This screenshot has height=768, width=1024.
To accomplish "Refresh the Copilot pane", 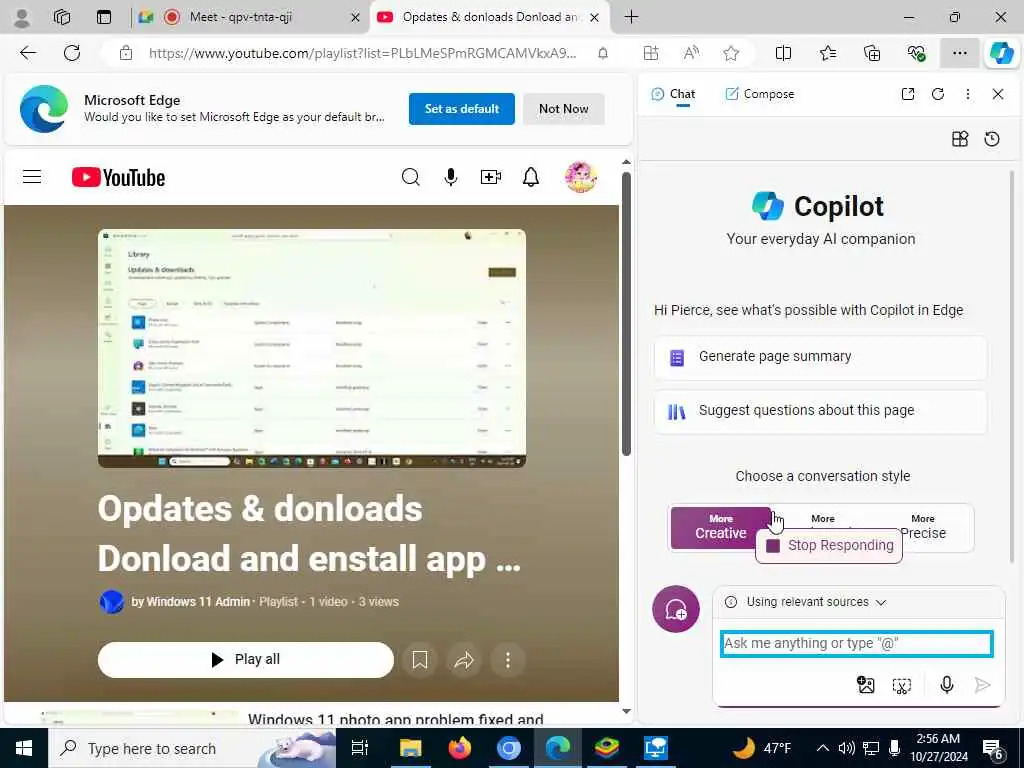I will 938,94.
